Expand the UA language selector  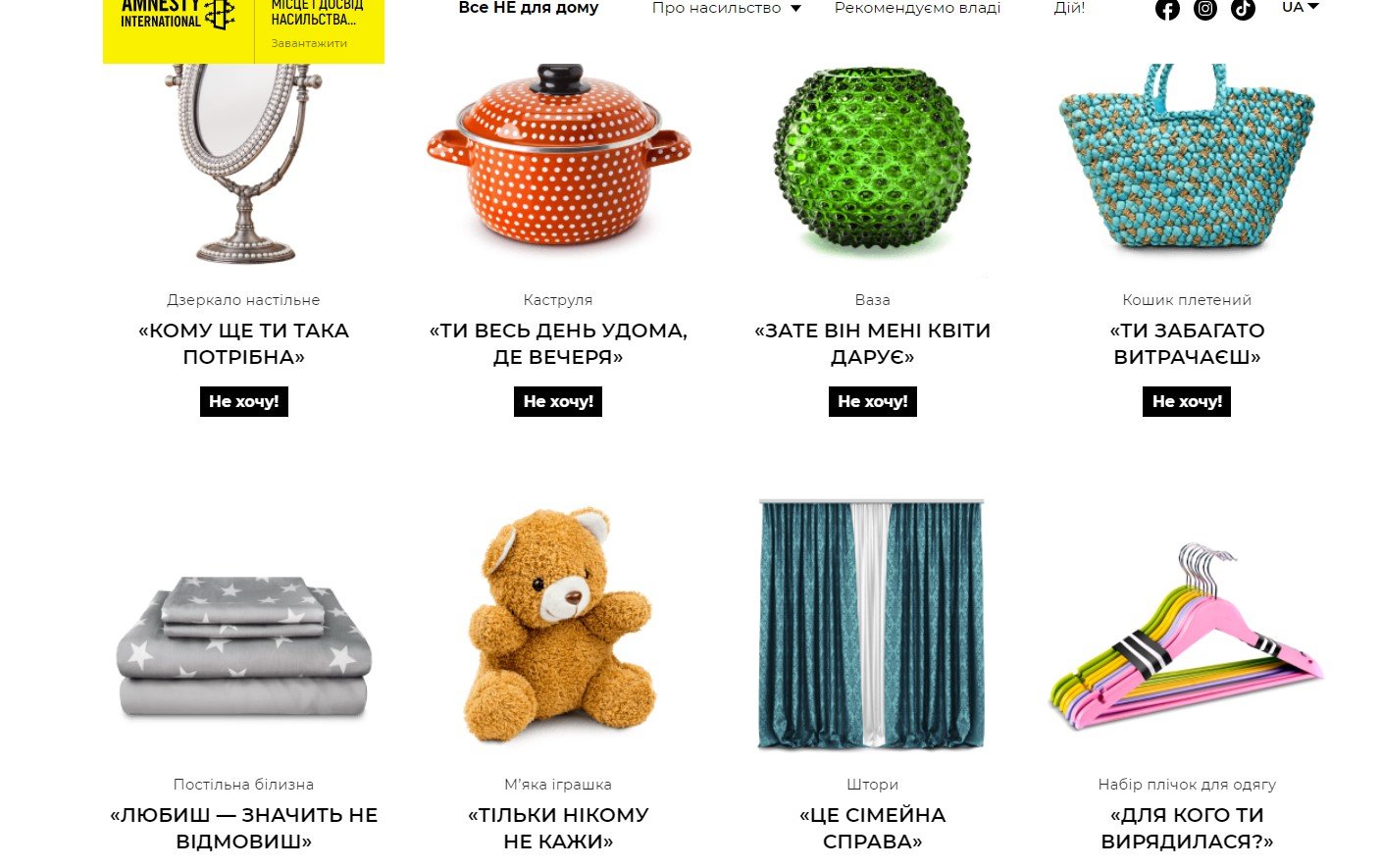click(x=1301, y=7)
